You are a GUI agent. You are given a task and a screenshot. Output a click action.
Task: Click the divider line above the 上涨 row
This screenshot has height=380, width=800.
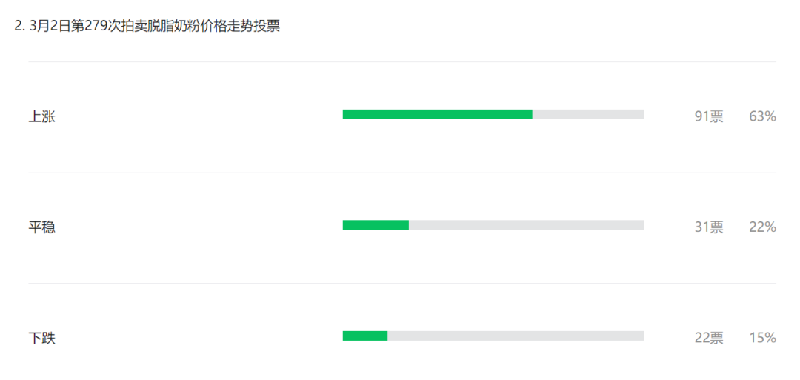[402, 62]
